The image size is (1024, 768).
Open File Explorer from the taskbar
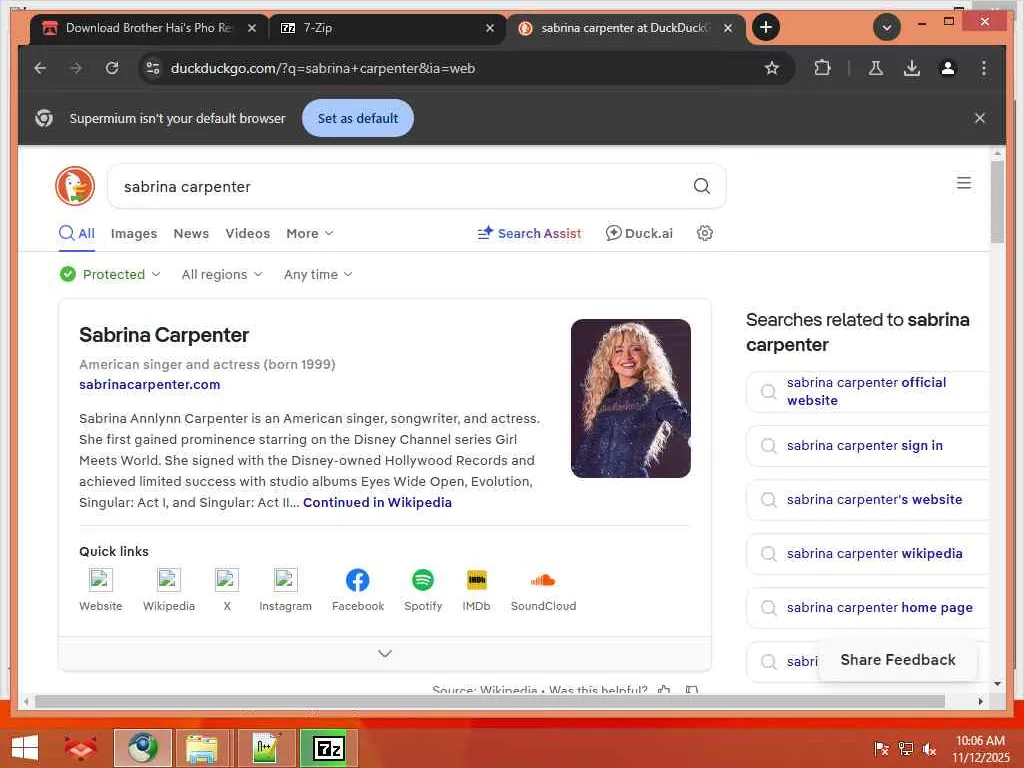[202, 748]
